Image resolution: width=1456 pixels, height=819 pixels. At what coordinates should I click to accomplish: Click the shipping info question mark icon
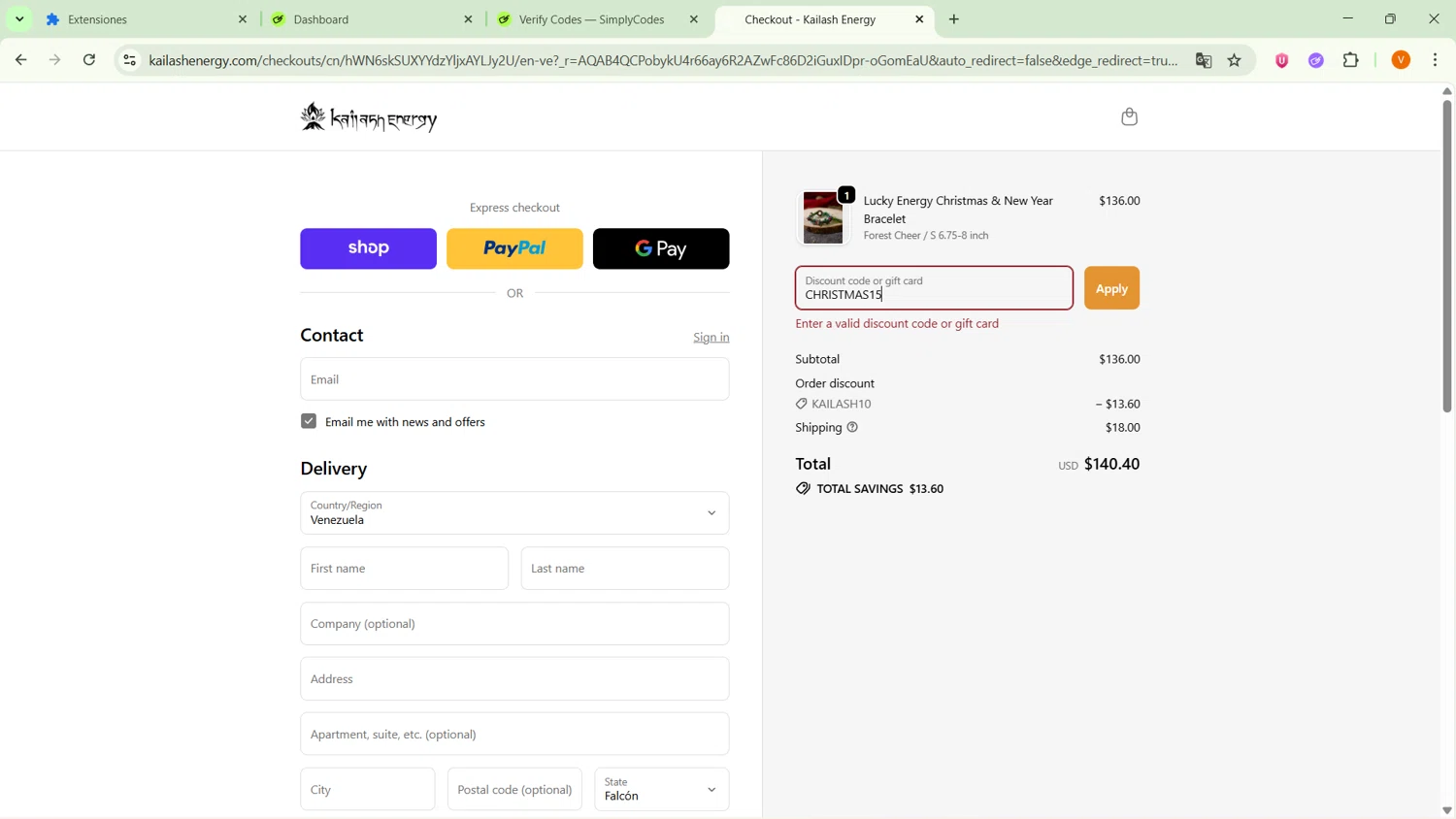(x=852, y=428)
